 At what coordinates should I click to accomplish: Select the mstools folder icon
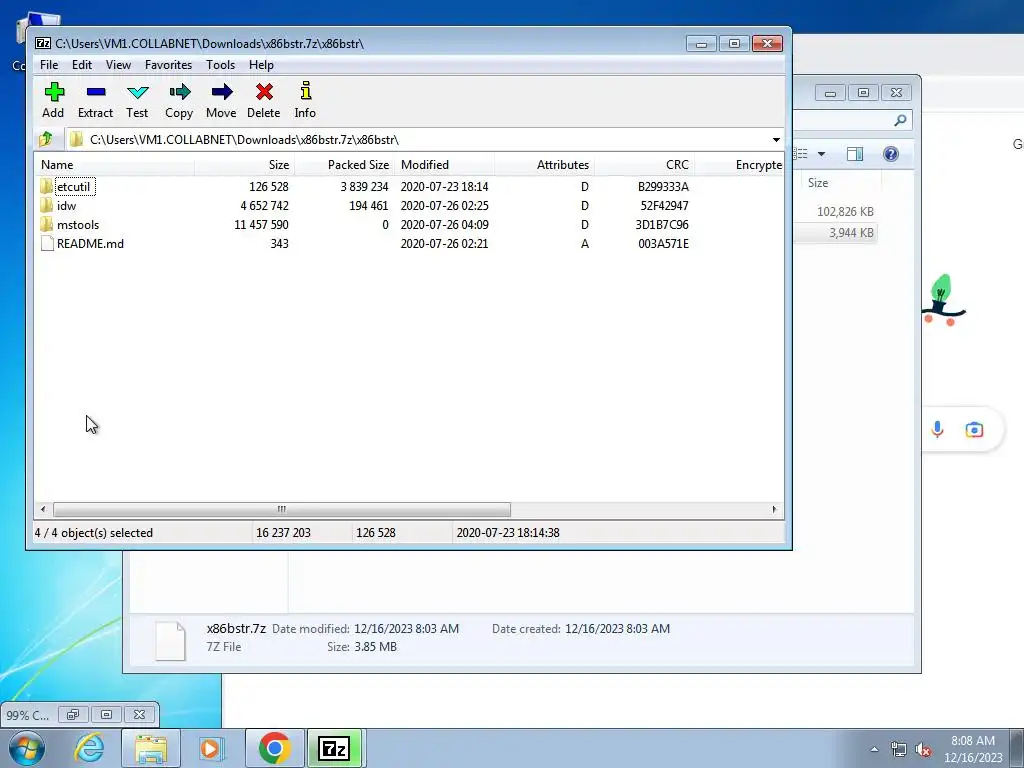coord(46,225)
